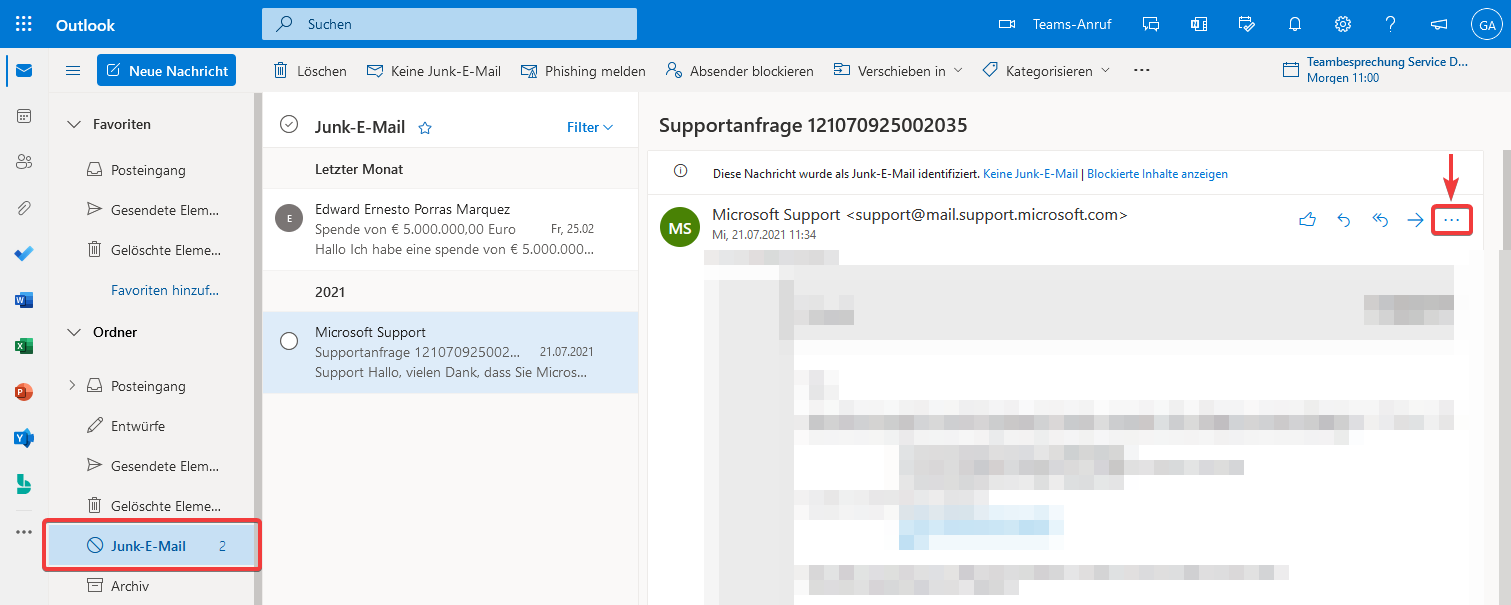Add Junk-E-Mail folder to favorites star
The height and width of the screenshot is (605, 1511).
click(425, 127)
